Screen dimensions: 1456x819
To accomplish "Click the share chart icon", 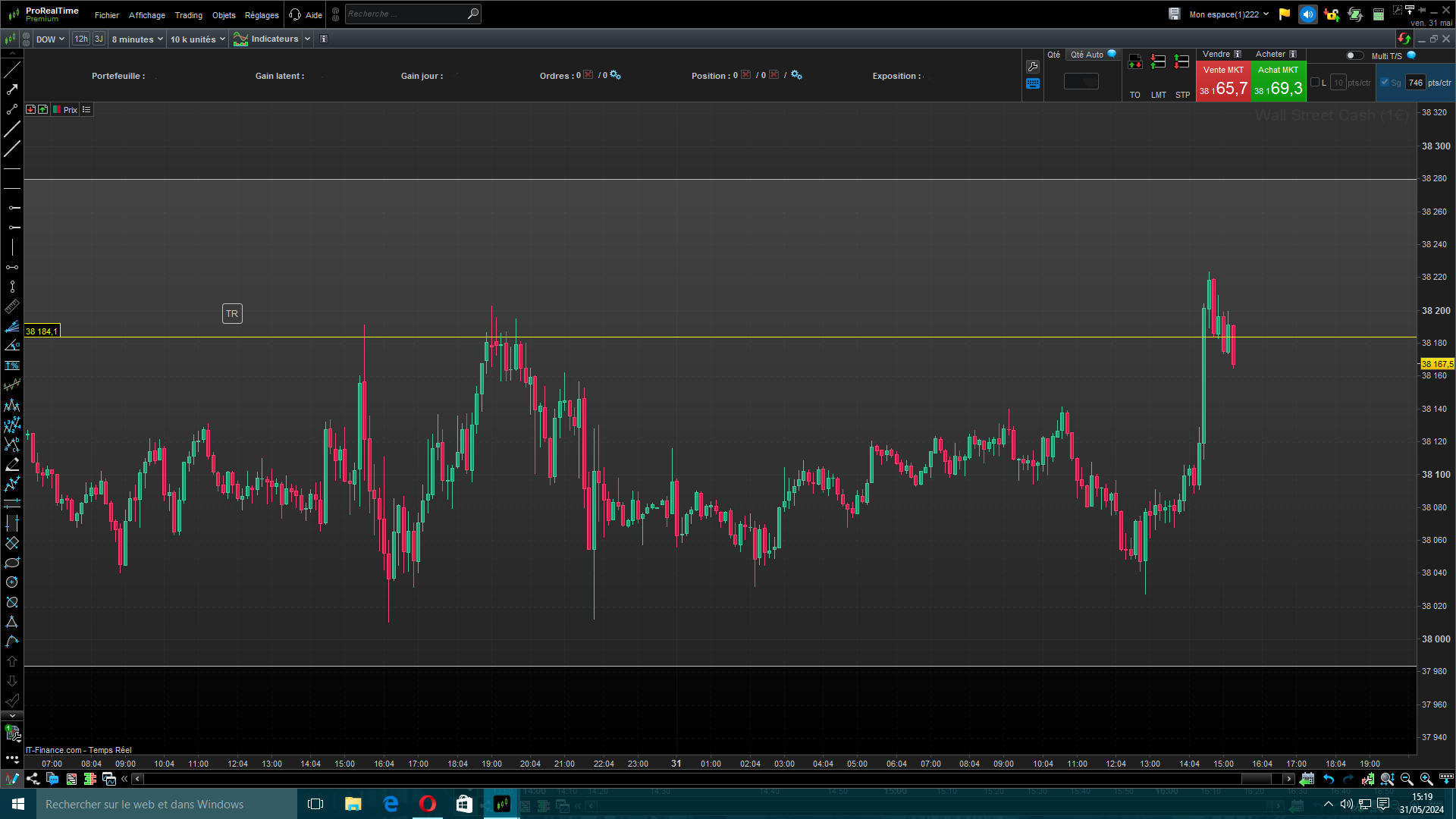I will click(33, 779).
